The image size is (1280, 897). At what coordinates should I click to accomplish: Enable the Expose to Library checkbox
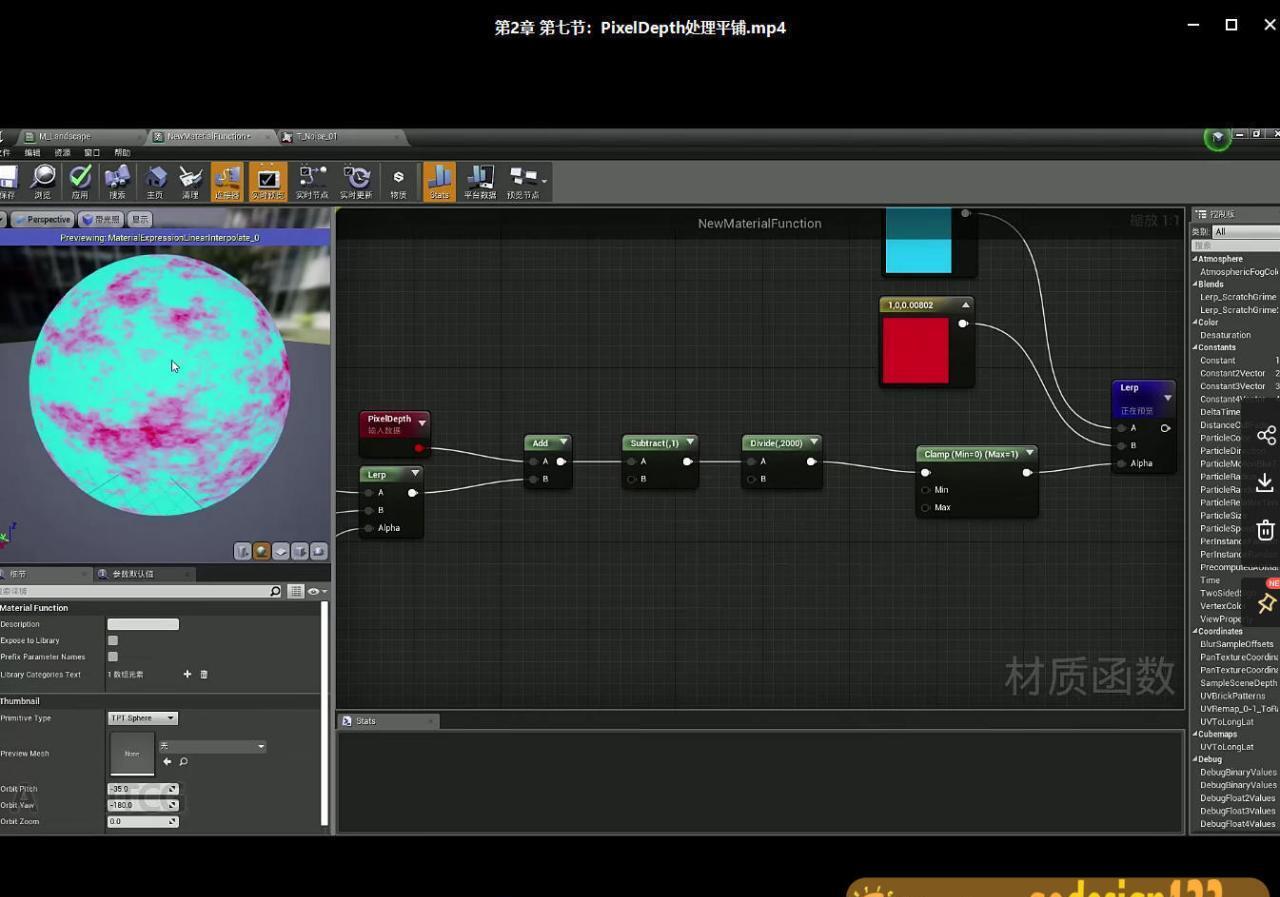112,640
